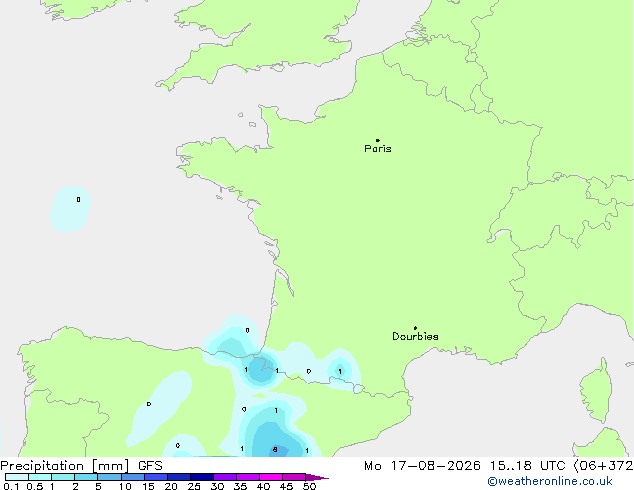Screen dimensions: 634x490
Task: Click the Paris city marker dot
Action: coord(378,140)
